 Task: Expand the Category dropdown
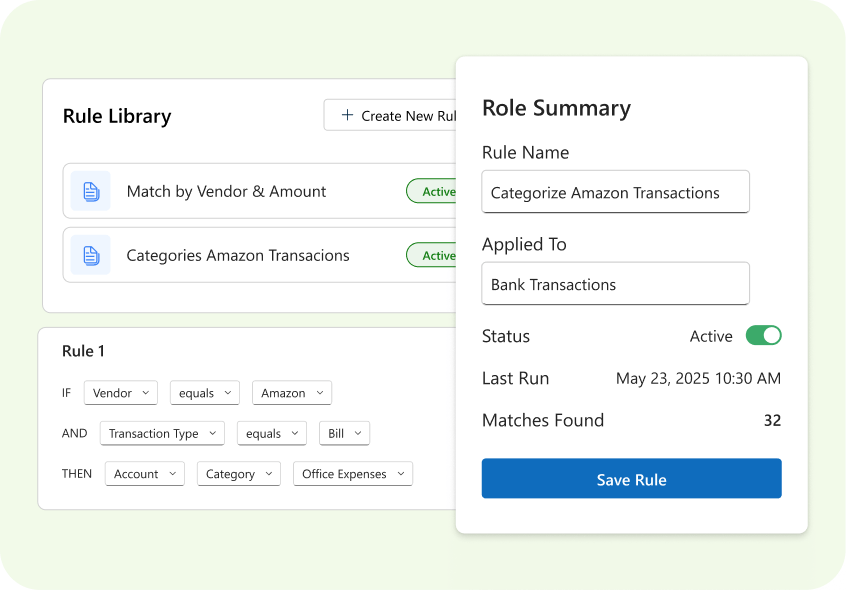tap(239, 474)
